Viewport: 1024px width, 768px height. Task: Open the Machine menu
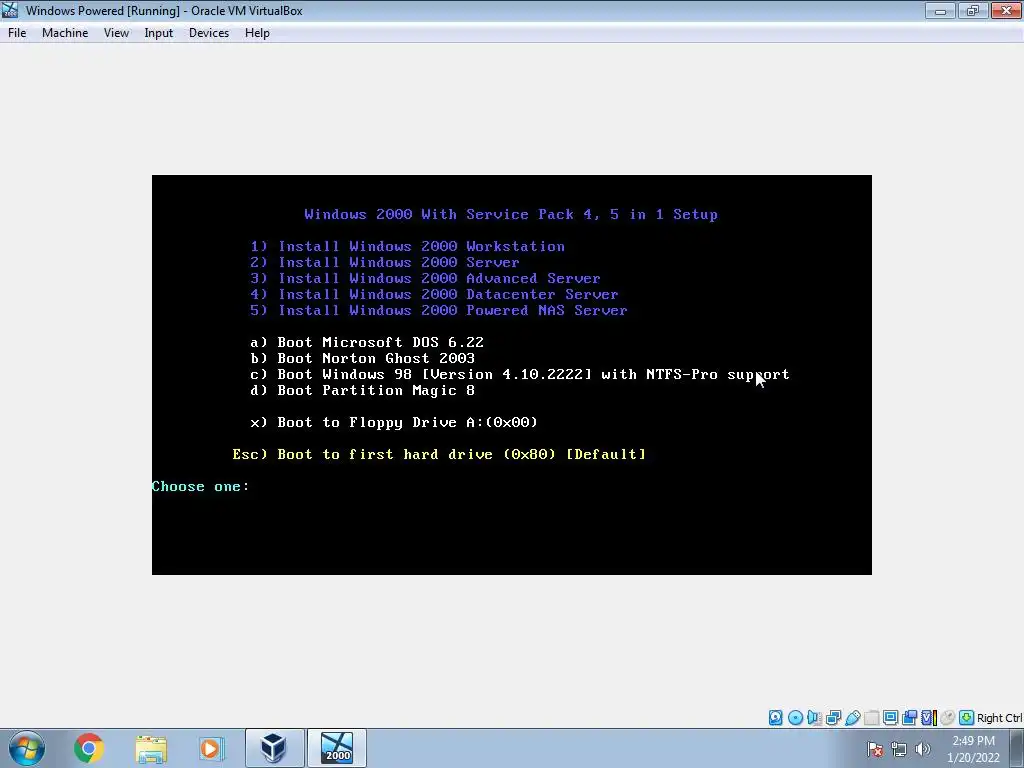(x=65, y=33)
